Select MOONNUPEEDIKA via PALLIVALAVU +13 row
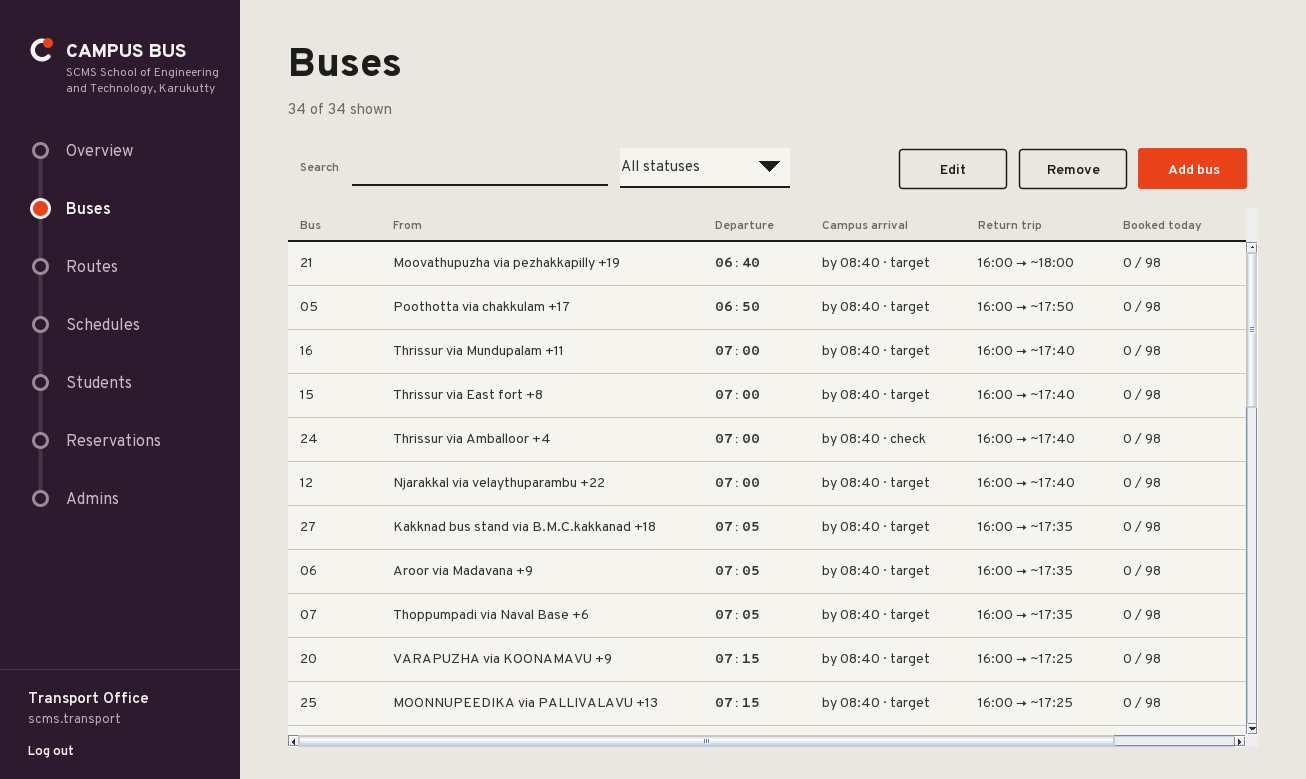This screenshot has width=1306, height=779. (x=767, y=703)
